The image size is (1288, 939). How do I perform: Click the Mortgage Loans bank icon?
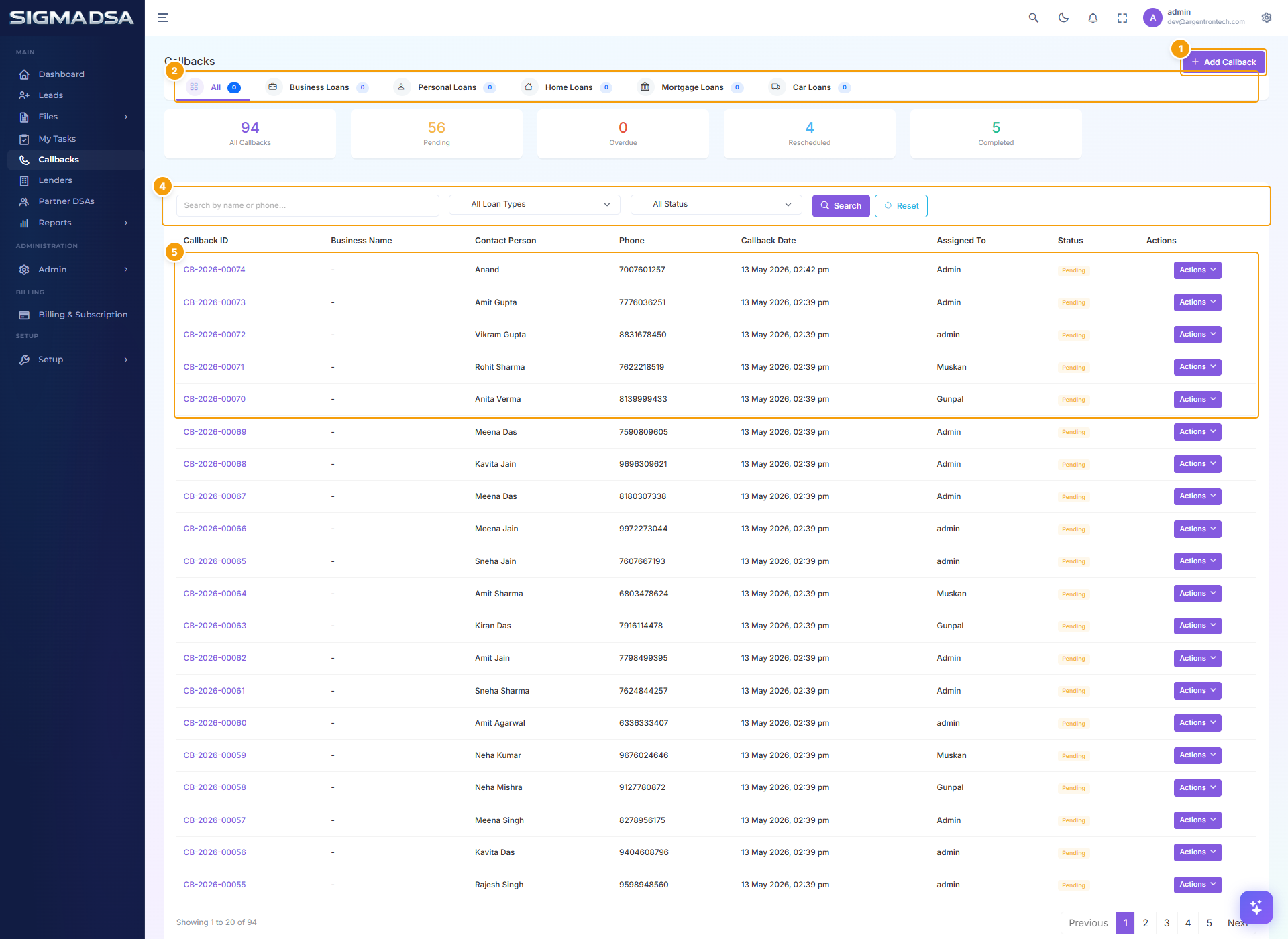[645, 87]
